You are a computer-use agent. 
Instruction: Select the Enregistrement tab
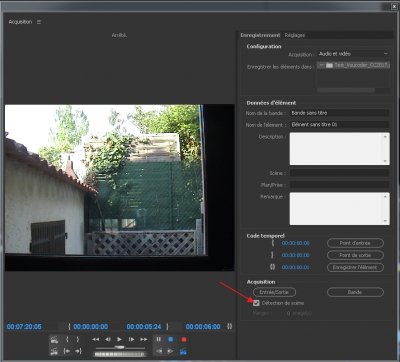click(x=260, y=35)
